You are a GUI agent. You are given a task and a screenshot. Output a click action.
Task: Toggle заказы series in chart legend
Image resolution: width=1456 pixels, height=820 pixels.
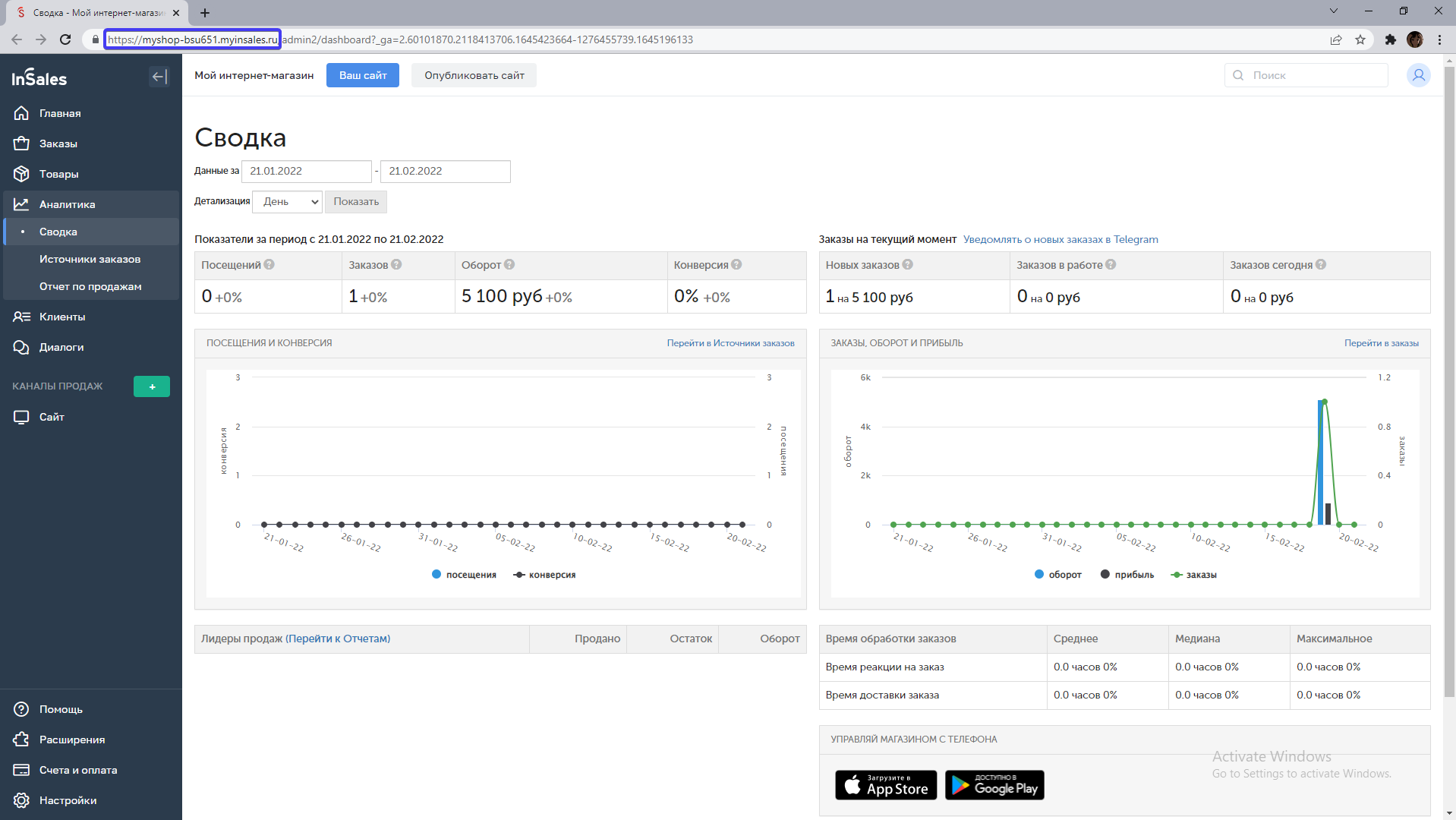pyautogui.click(x=1193, y=575)
